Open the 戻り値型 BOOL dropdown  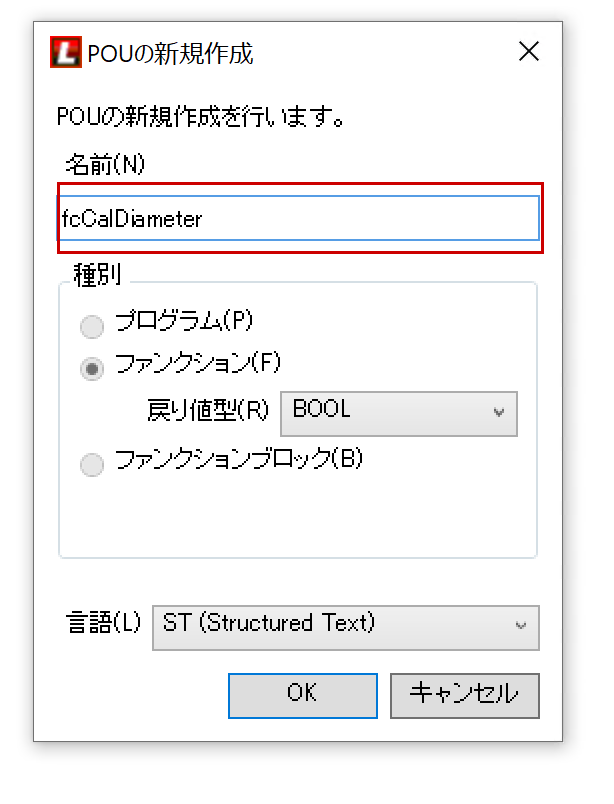tap(398, 413)
